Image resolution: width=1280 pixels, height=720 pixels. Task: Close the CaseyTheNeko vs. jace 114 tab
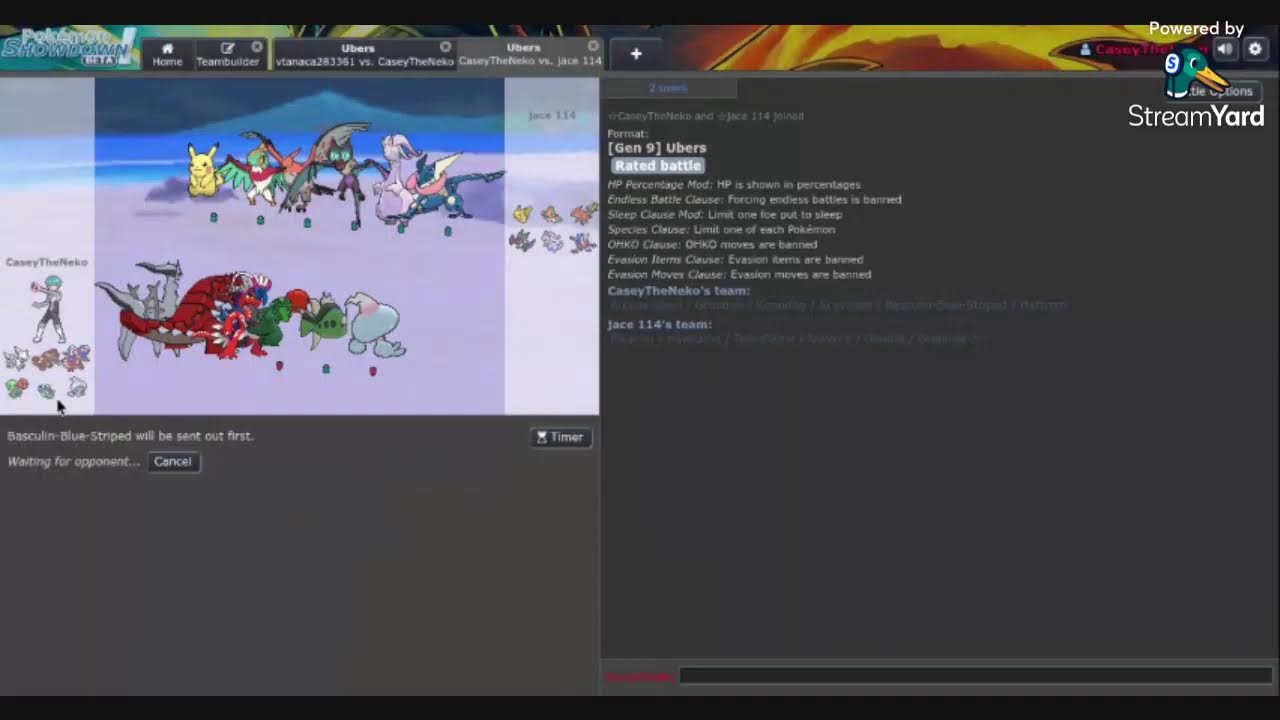coord(593,46)
